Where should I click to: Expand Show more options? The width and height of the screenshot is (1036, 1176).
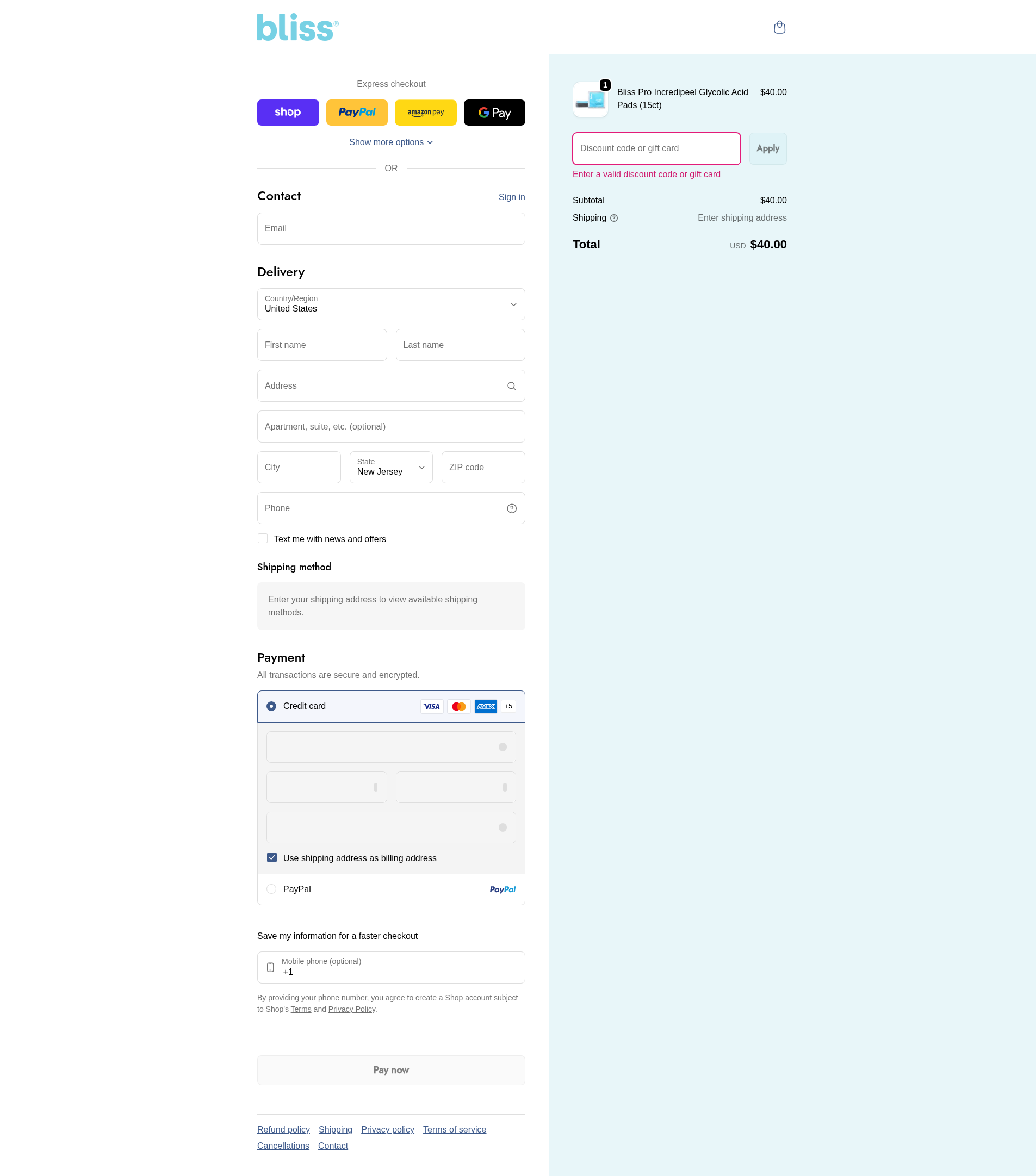(391, 142)
